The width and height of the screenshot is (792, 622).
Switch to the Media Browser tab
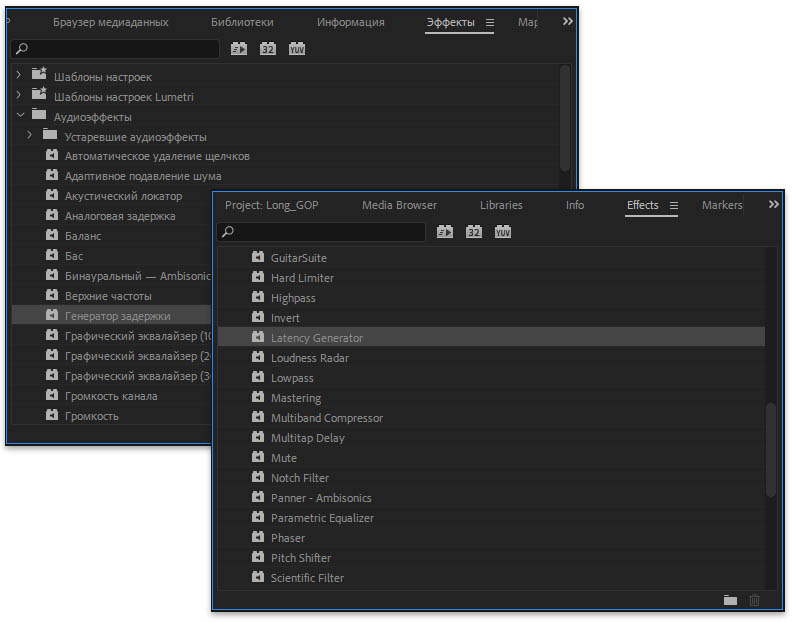point(399,205)
